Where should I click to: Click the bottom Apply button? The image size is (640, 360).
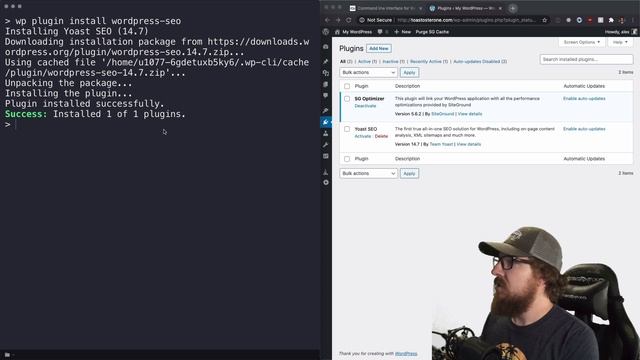[409, 173]
